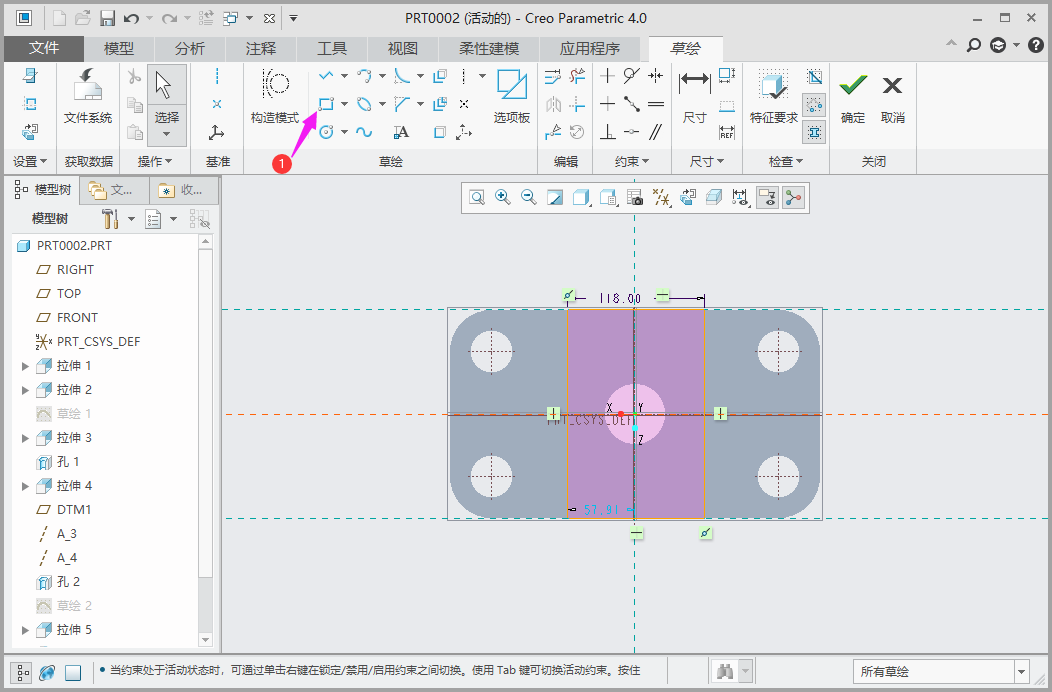The width and height of the screenshot is (1052, 692).
Task: Click the parallel constraint icon
Action: coord(656,132)
